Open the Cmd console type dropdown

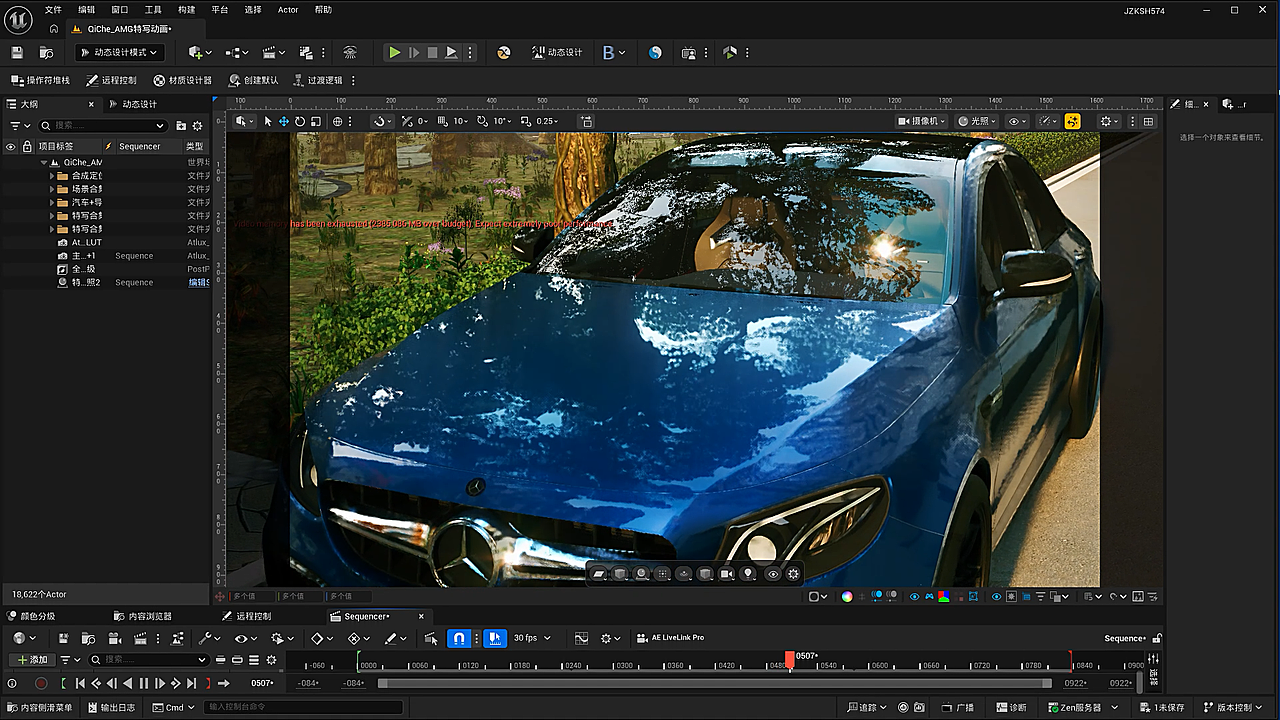pos(174,707)
